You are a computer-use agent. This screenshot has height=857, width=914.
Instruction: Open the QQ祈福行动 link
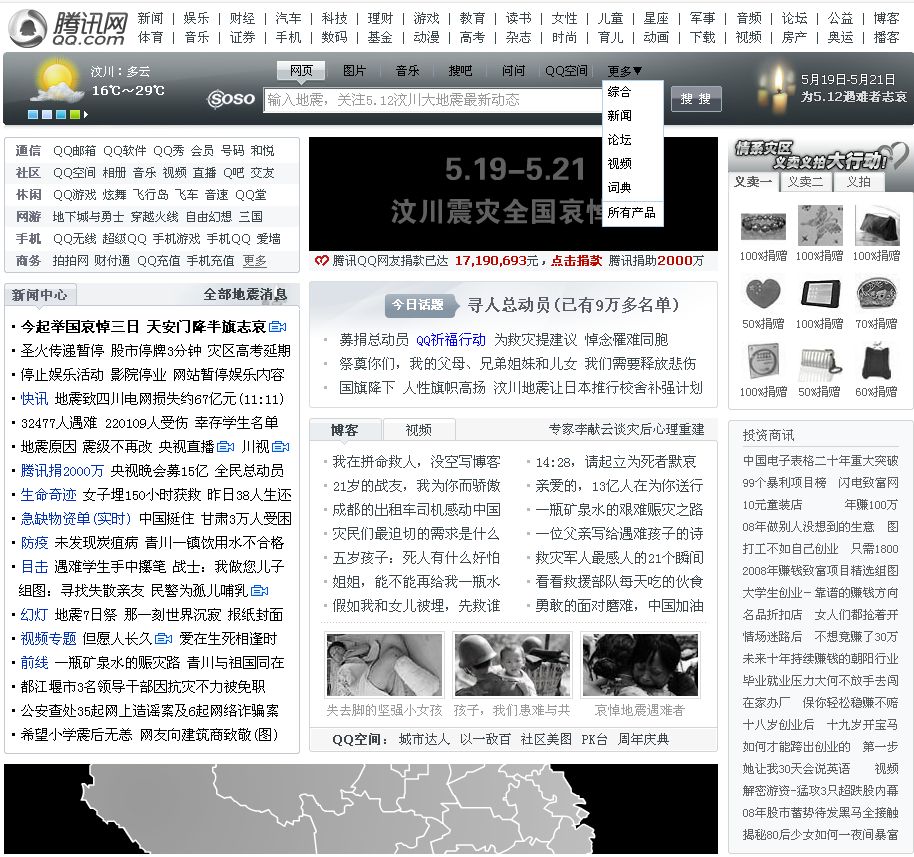(x=451, y=340)
